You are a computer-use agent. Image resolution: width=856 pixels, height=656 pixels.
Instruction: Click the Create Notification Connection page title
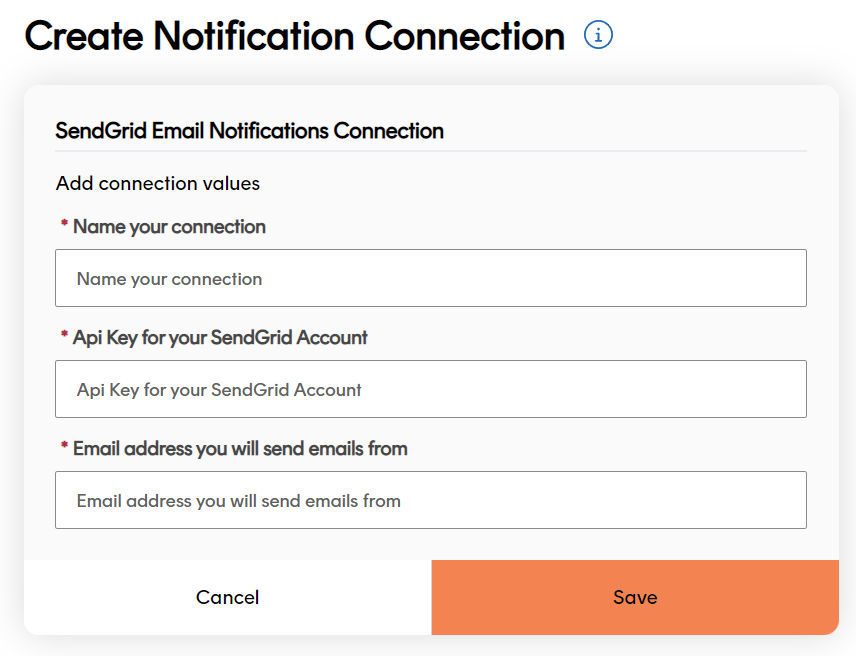click(294, 35)
